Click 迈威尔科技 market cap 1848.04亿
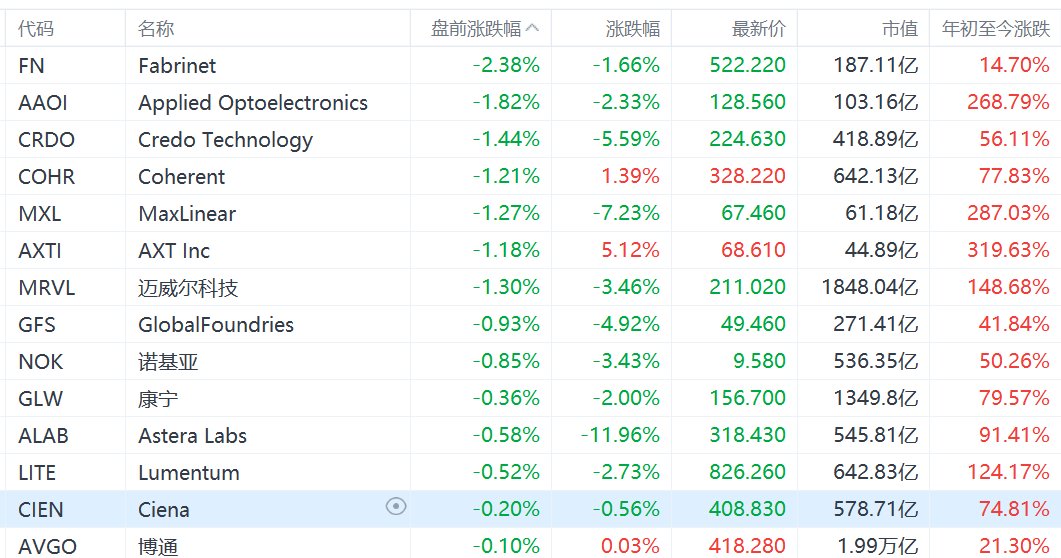 click(870, 287)
